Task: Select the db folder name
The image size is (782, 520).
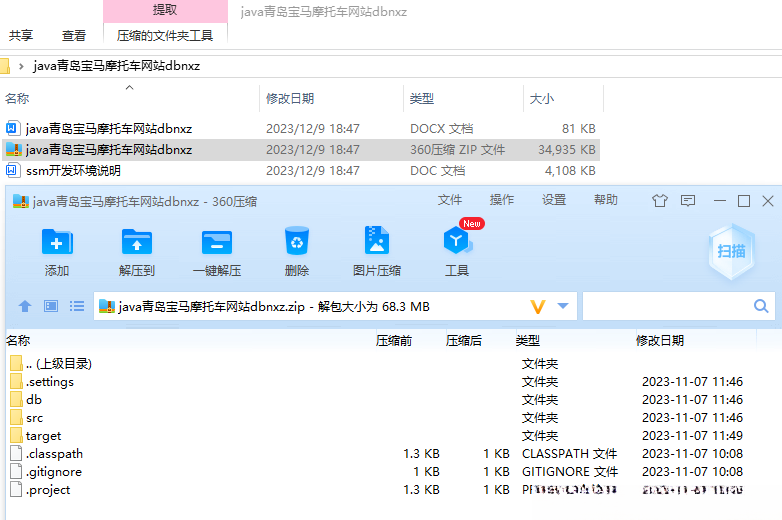Action: [34, 400]
